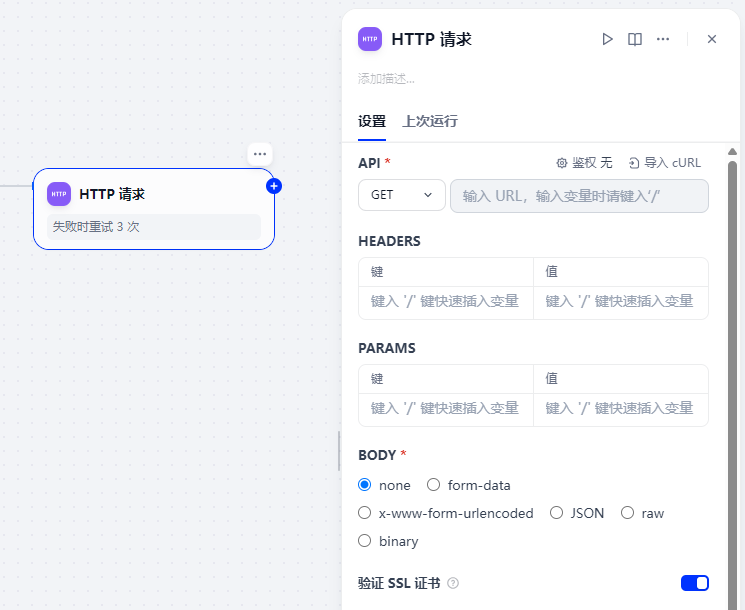The image size is (745, 610).
Task: Select form-data body type
Action: click(433, 485)
